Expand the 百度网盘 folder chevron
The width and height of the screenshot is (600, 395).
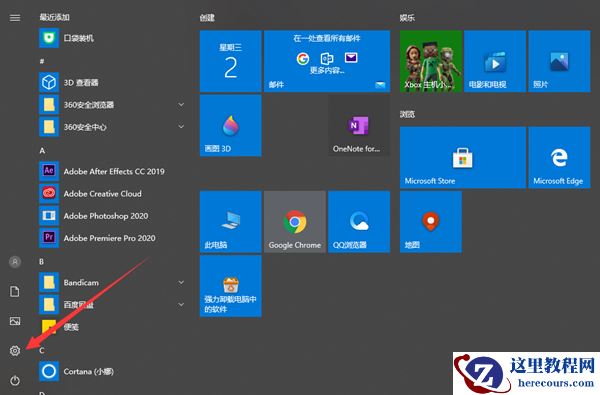(x=181, y=305)
